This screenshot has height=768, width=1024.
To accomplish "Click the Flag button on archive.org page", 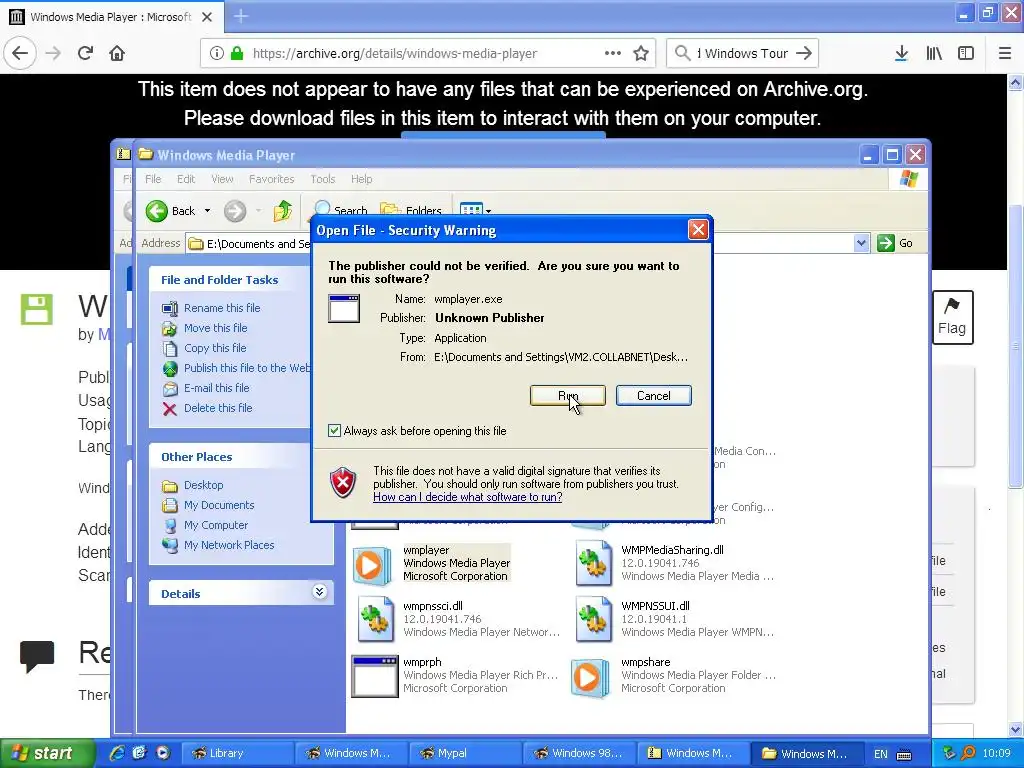I will click(x=952, y=317).
